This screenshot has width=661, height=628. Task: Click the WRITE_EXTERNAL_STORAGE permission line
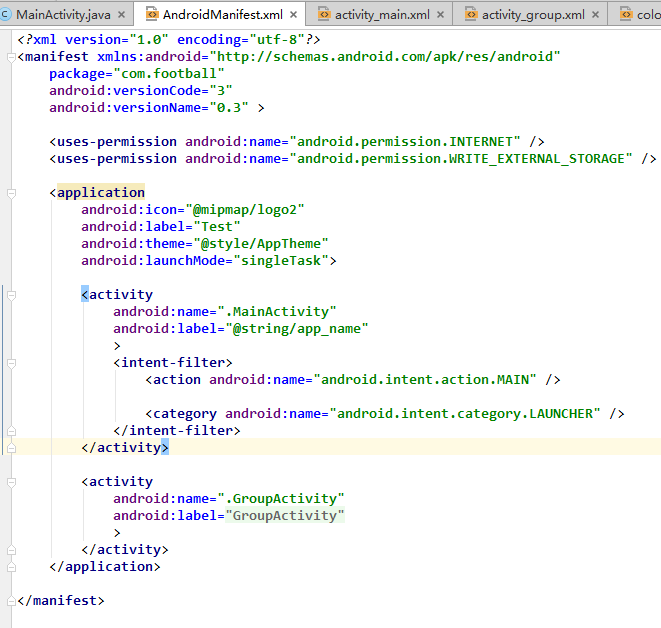(353, 158)
